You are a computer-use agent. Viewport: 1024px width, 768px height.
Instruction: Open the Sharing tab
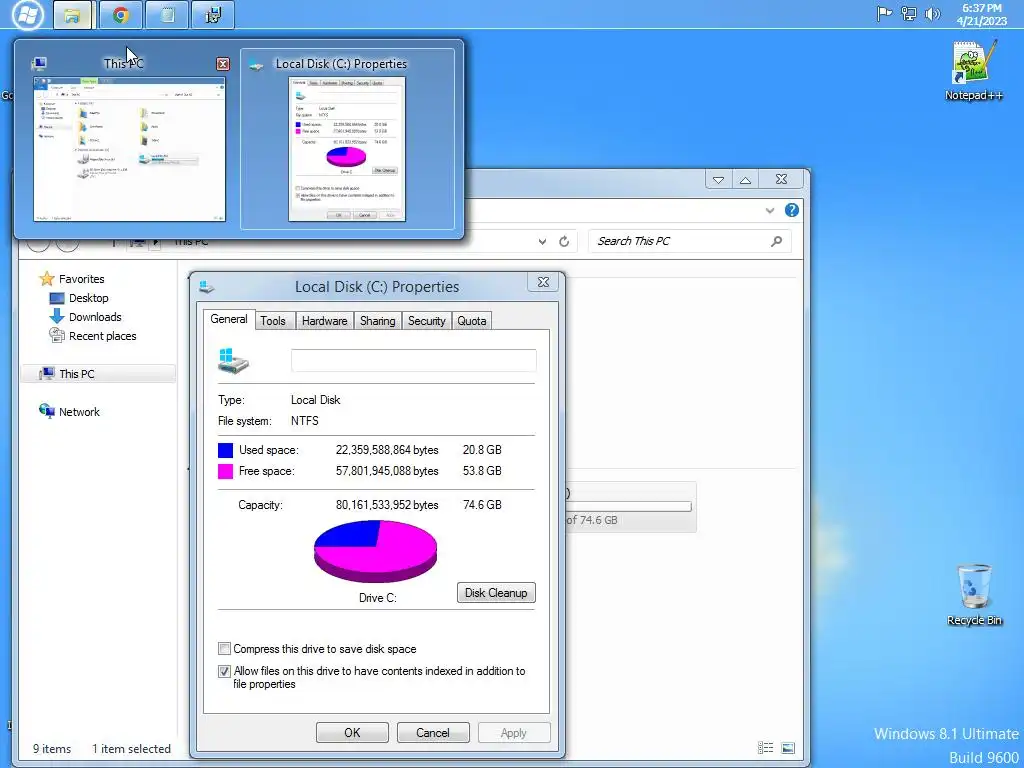click(377, 321)
